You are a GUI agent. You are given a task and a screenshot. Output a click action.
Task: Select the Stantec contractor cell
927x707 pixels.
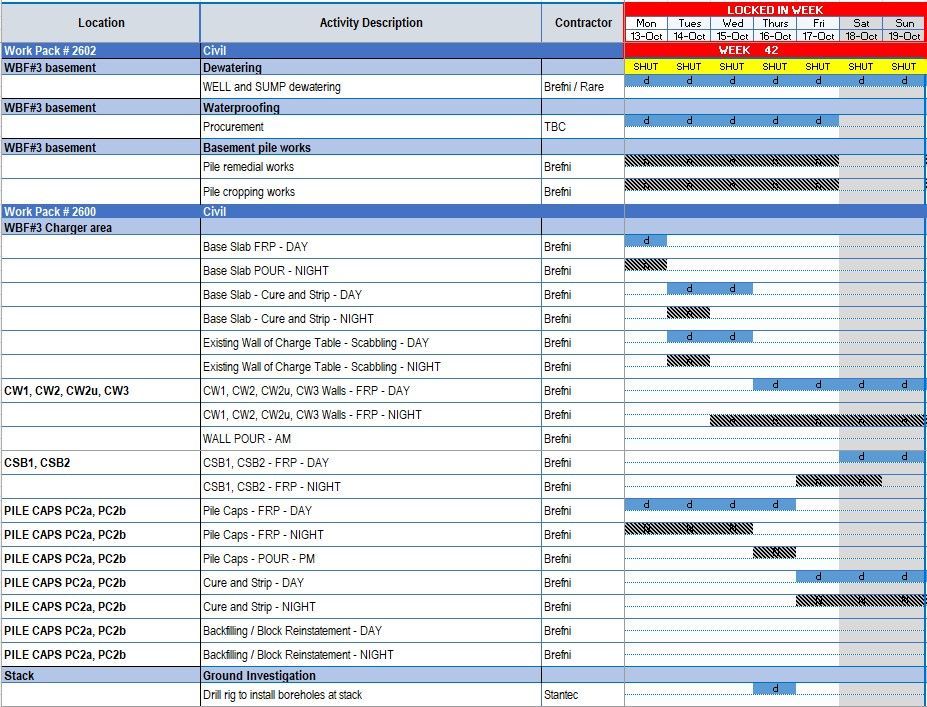tap(583, 695)
